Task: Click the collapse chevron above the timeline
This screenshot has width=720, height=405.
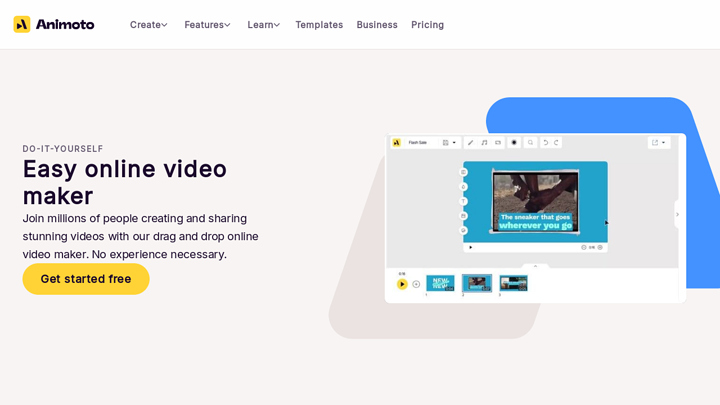Action: click(535, 266)
